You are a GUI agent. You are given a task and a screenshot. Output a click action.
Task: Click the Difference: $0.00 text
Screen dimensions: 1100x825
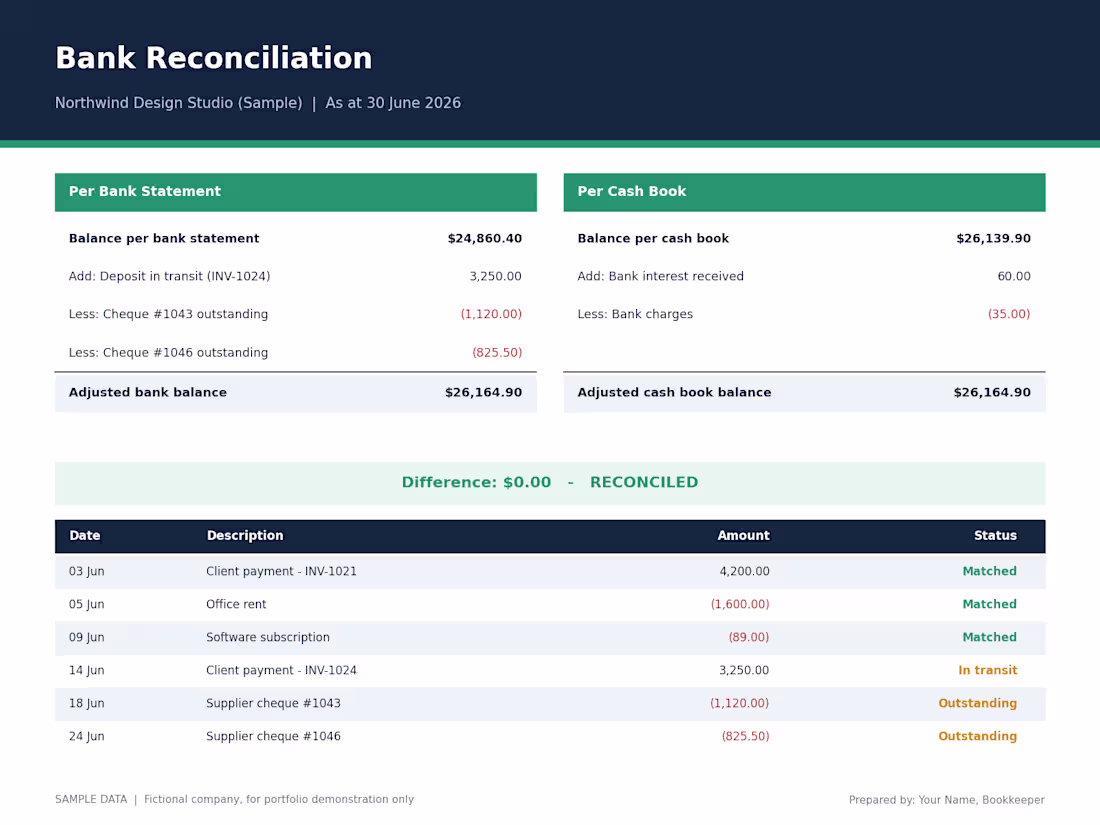point(476,483)
